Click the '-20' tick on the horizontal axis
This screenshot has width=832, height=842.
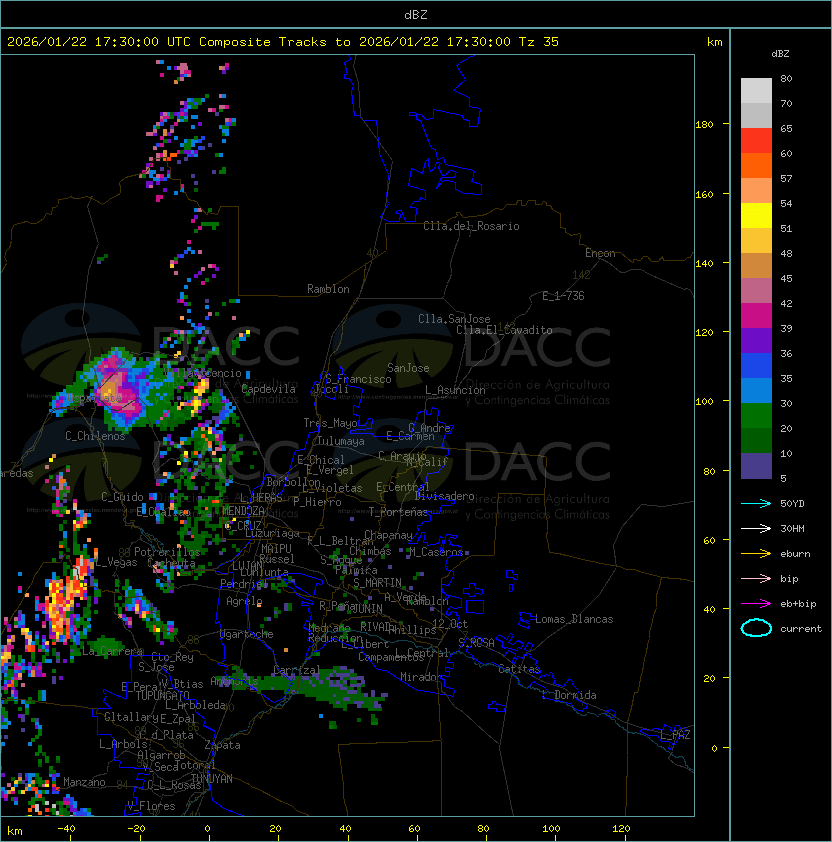[x=136, y=829]
